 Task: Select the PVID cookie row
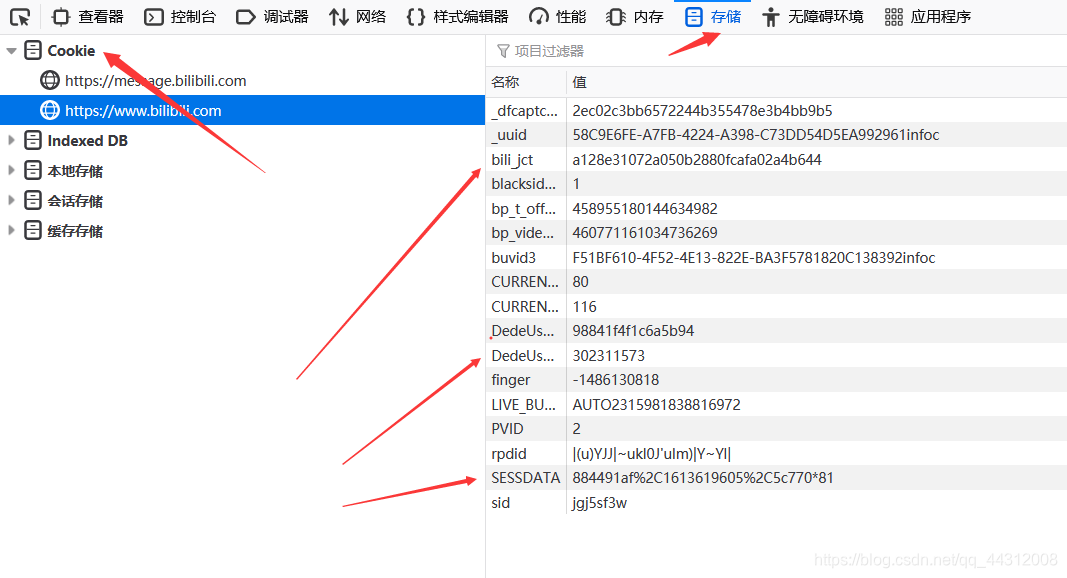tap(776, 429)
